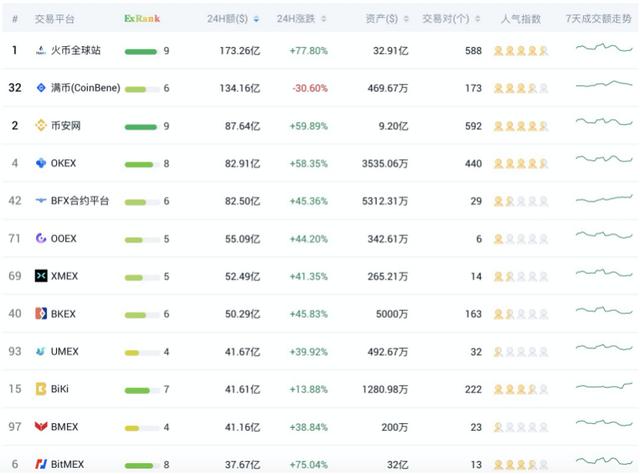Click the +77.80% change value
The width and height of the screenshot is (640, 474).
(x=309, y=51)
